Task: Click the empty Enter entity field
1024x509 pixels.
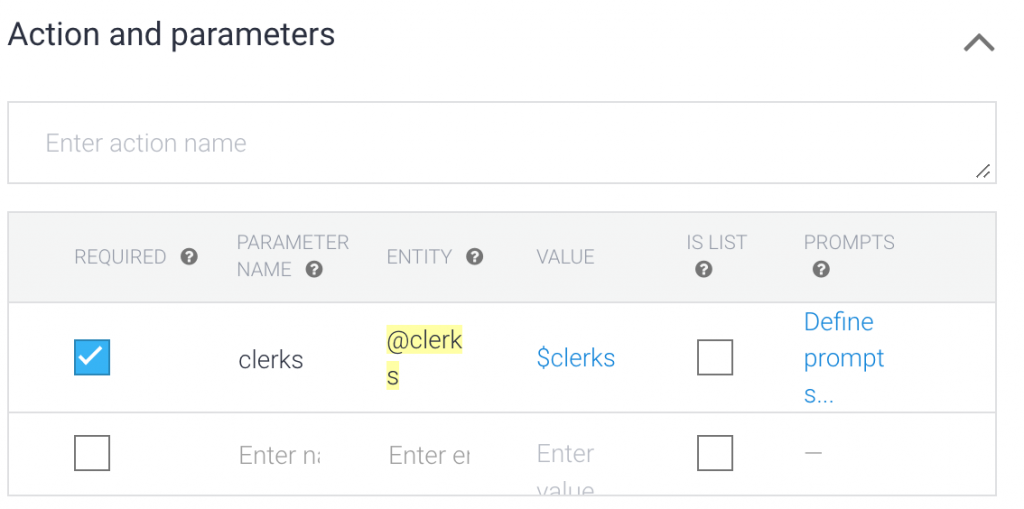Action: 429,456
